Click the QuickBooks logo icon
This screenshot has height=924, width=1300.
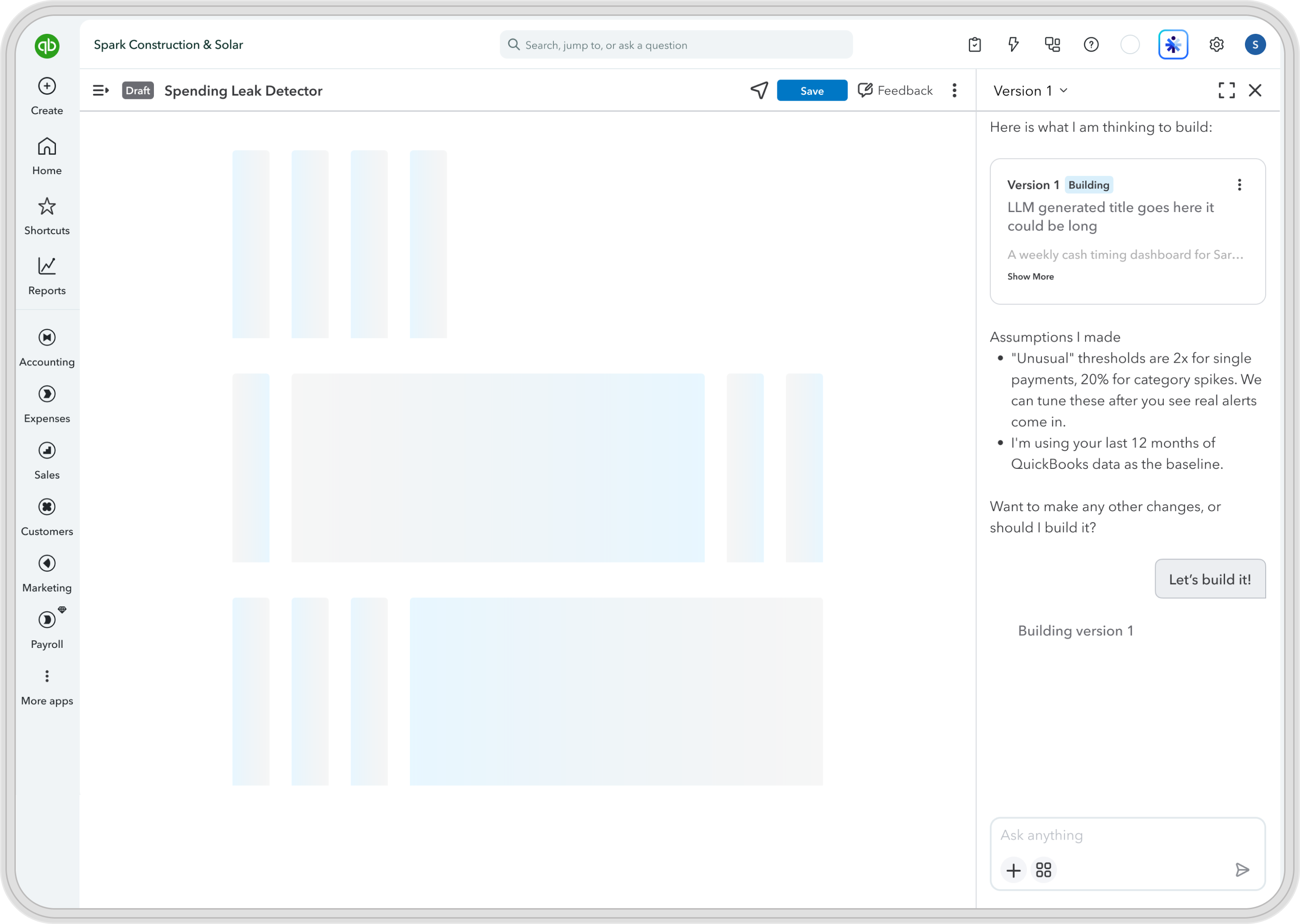pos(46,46)
